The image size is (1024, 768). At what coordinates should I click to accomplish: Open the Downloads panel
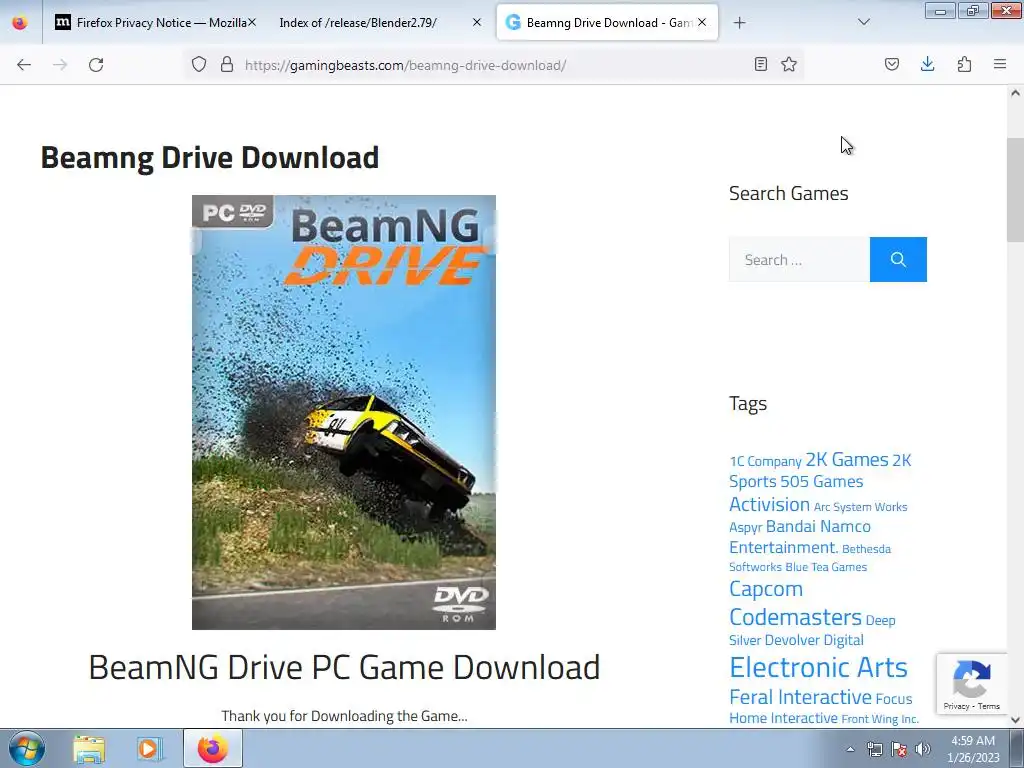tap(927, 64)
